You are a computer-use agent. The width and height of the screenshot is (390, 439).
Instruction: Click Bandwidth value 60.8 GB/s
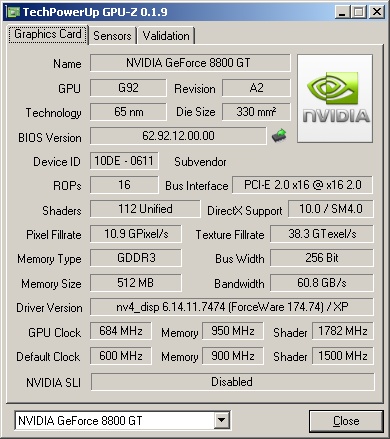(x=322, y=283)
